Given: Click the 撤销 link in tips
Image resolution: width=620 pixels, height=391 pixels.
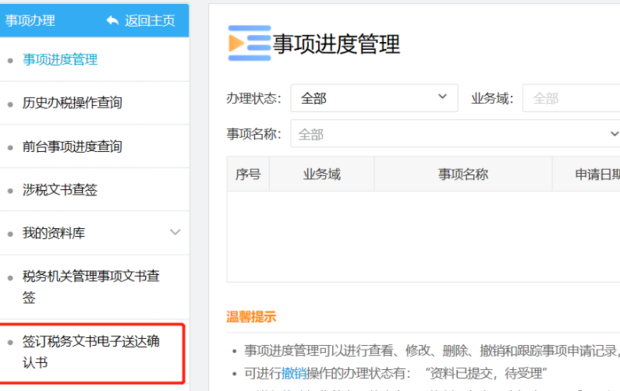Looking at the screenshot, I should coord(294,373).
